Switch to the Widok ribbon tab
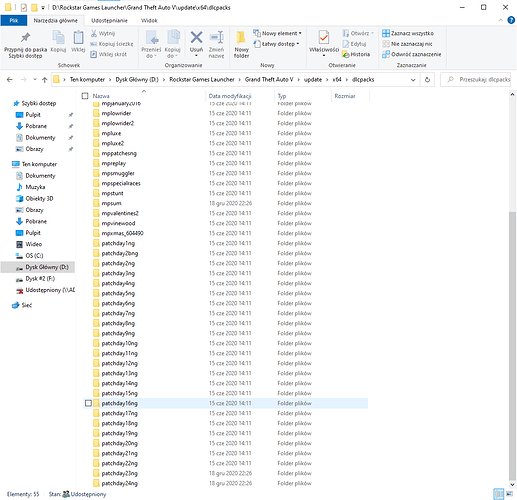This screenshot has height=500, width=517. point(149,21)
